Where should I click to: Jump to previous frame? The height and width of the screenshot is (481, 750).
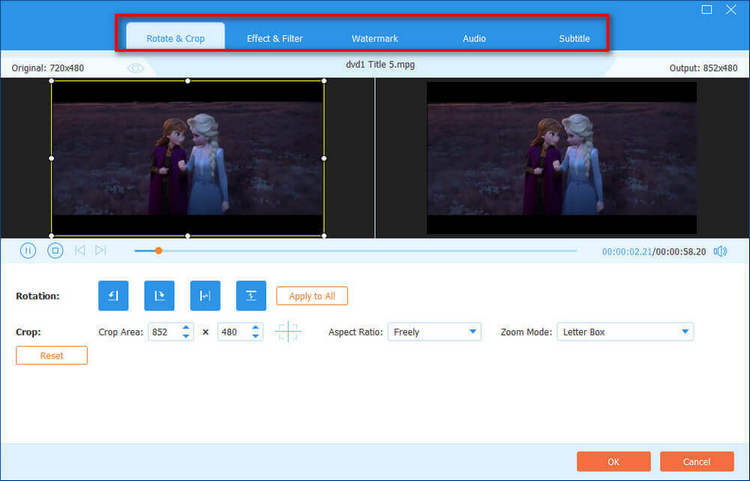[80, 250]
